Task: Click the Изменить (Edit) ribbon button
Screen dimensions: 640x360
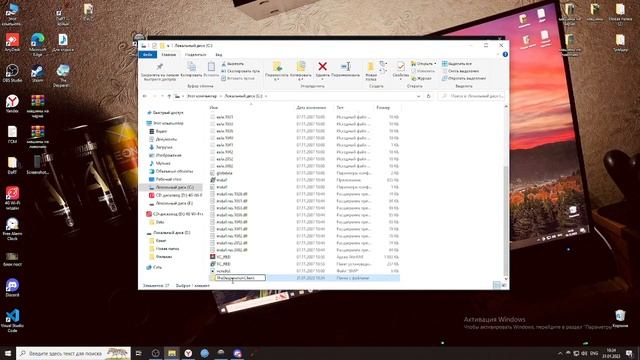Action: coord(422,71)
